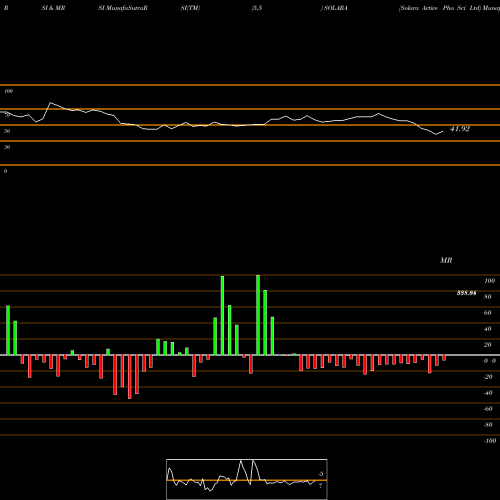
Task: Click the '100' label on the MR axis
Action: click(x=489, y=281)
